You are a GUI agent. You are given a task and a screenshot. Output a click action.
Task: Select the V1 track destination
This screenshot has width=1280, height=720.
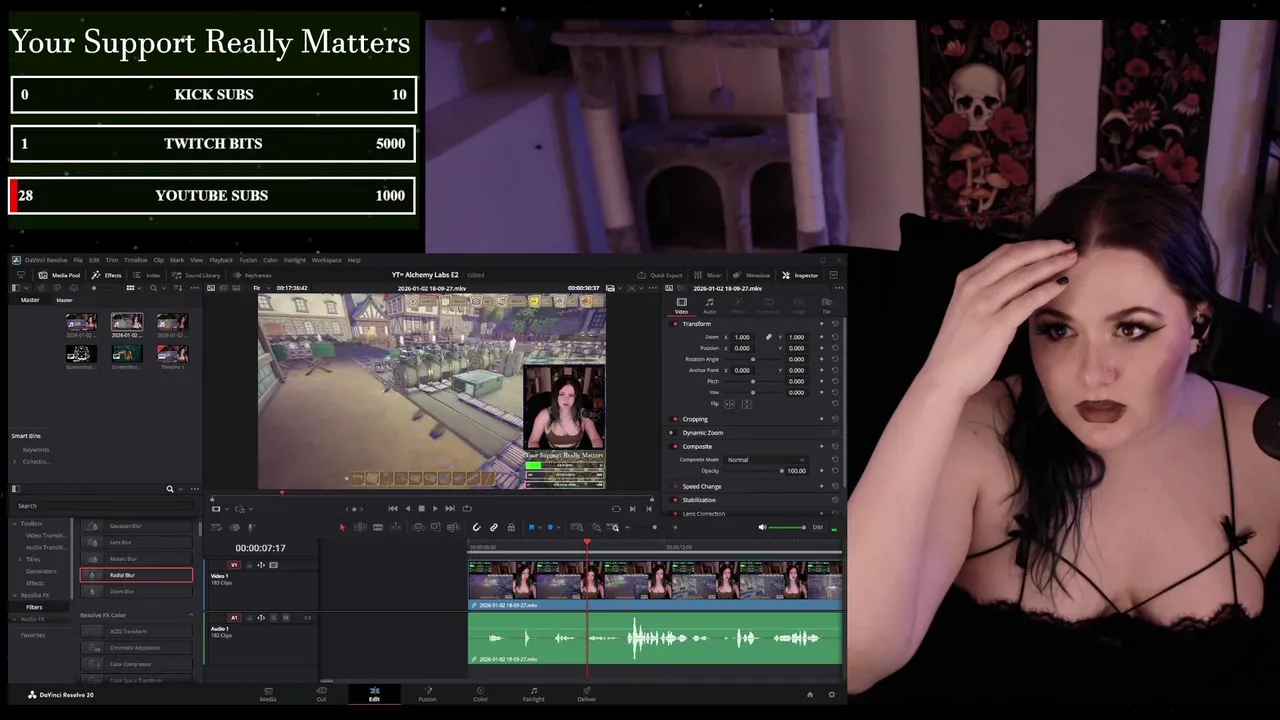(x=234, y=565)
